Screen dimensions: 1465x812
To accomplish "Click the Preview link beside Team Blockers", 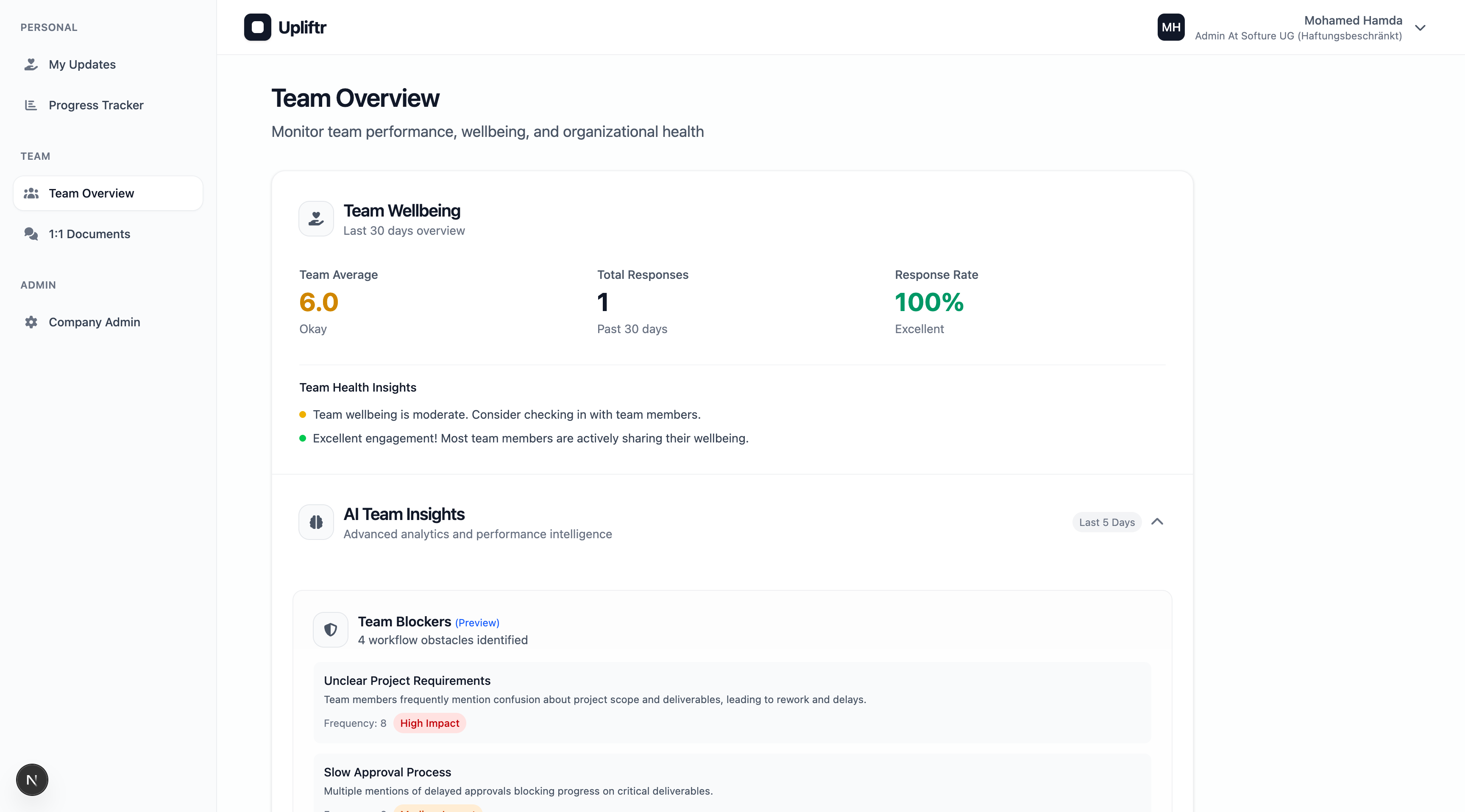I will point(477,623).
